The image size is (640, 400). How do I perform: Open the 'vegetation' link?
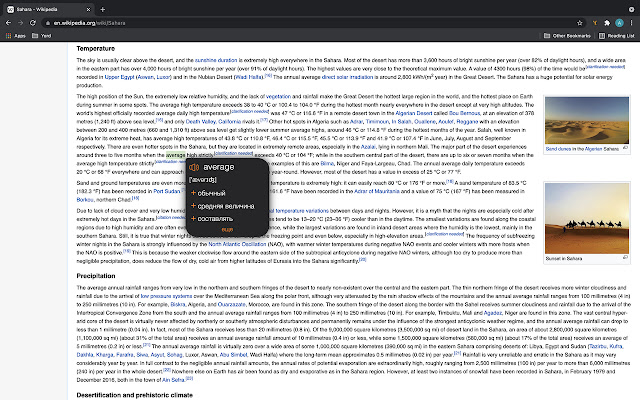click(278, 97)
